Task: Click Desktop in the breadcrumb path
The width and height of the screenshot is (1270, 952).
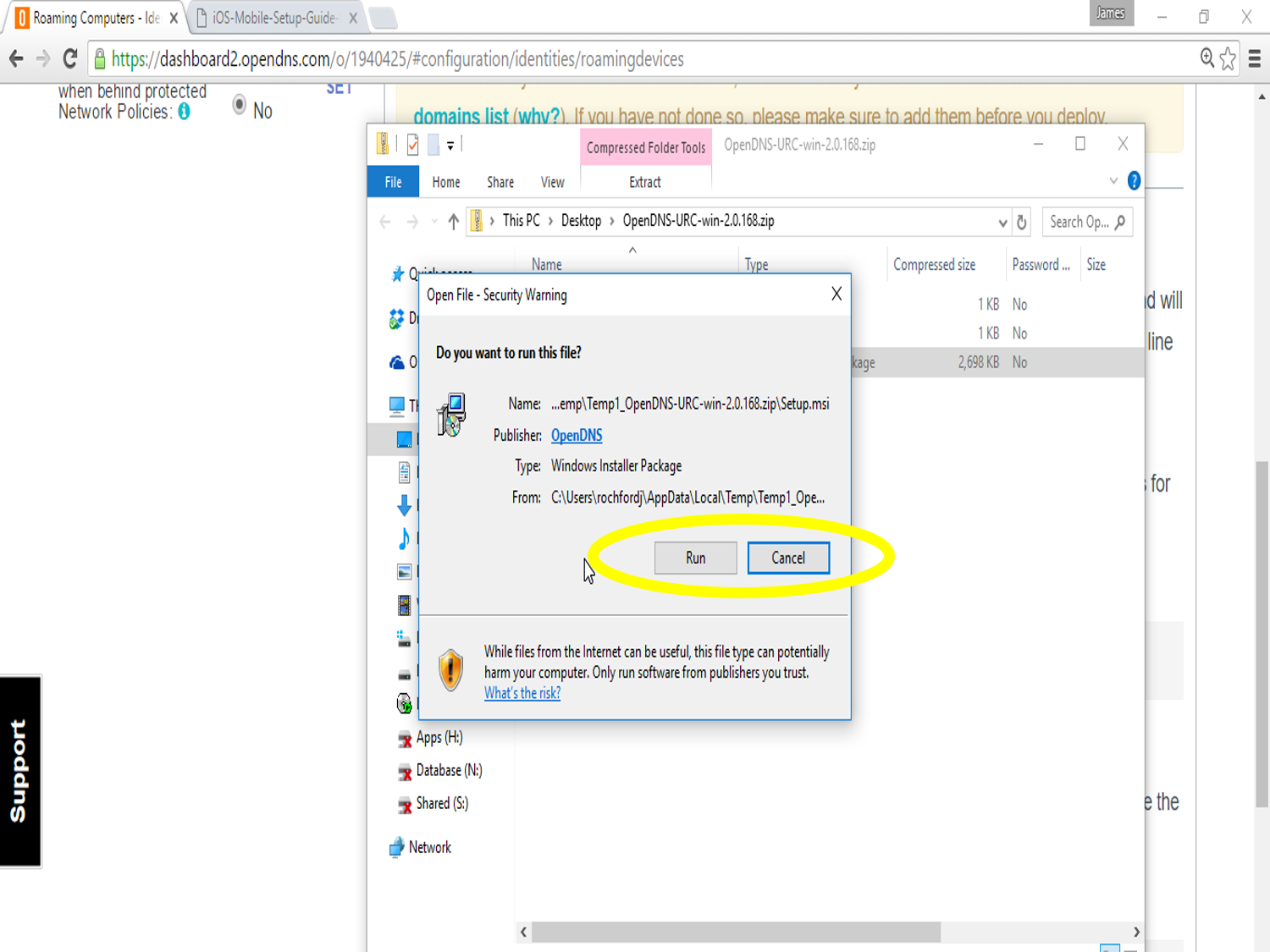Action: coord(581,221)
